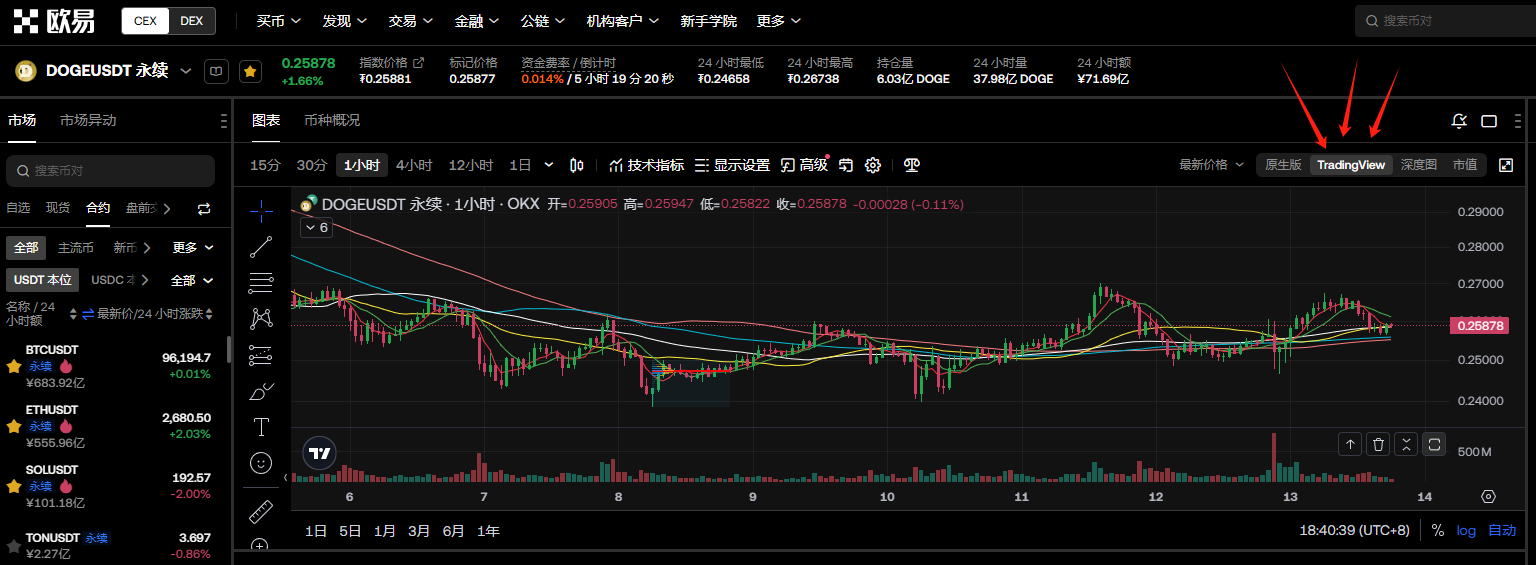Delete indicator pane trash icon
Screen dimensions: 1536x565
tap(1379, 444)
